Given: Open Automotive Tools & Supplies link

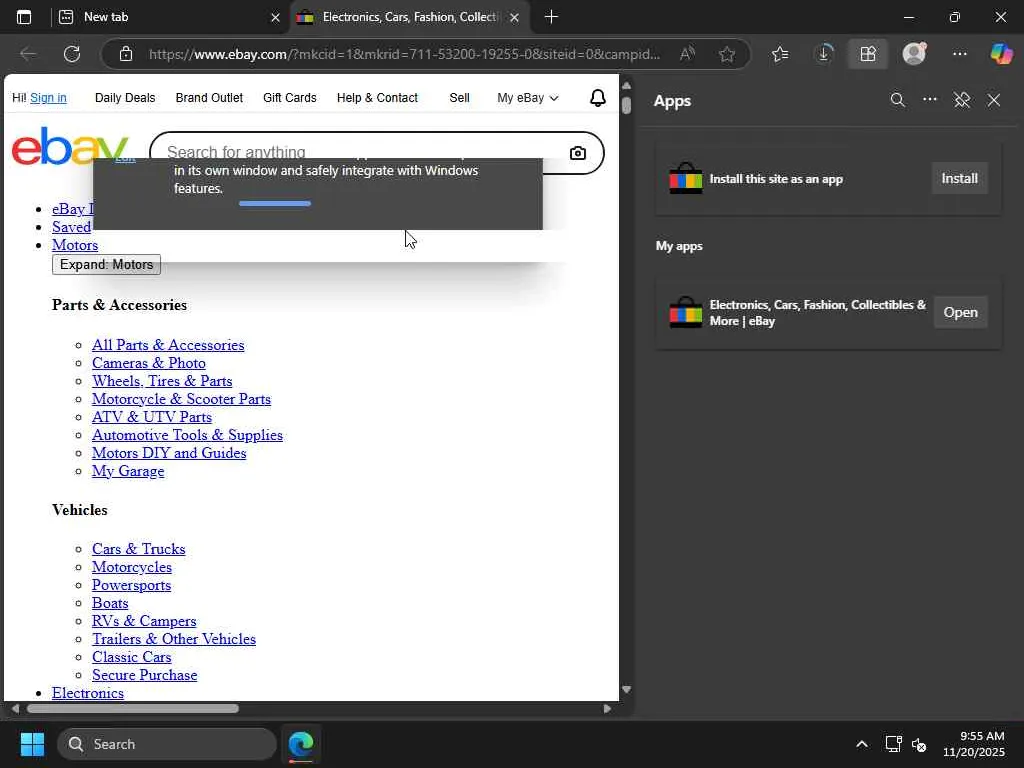Looking at the screenshot, I should point(187,435).
